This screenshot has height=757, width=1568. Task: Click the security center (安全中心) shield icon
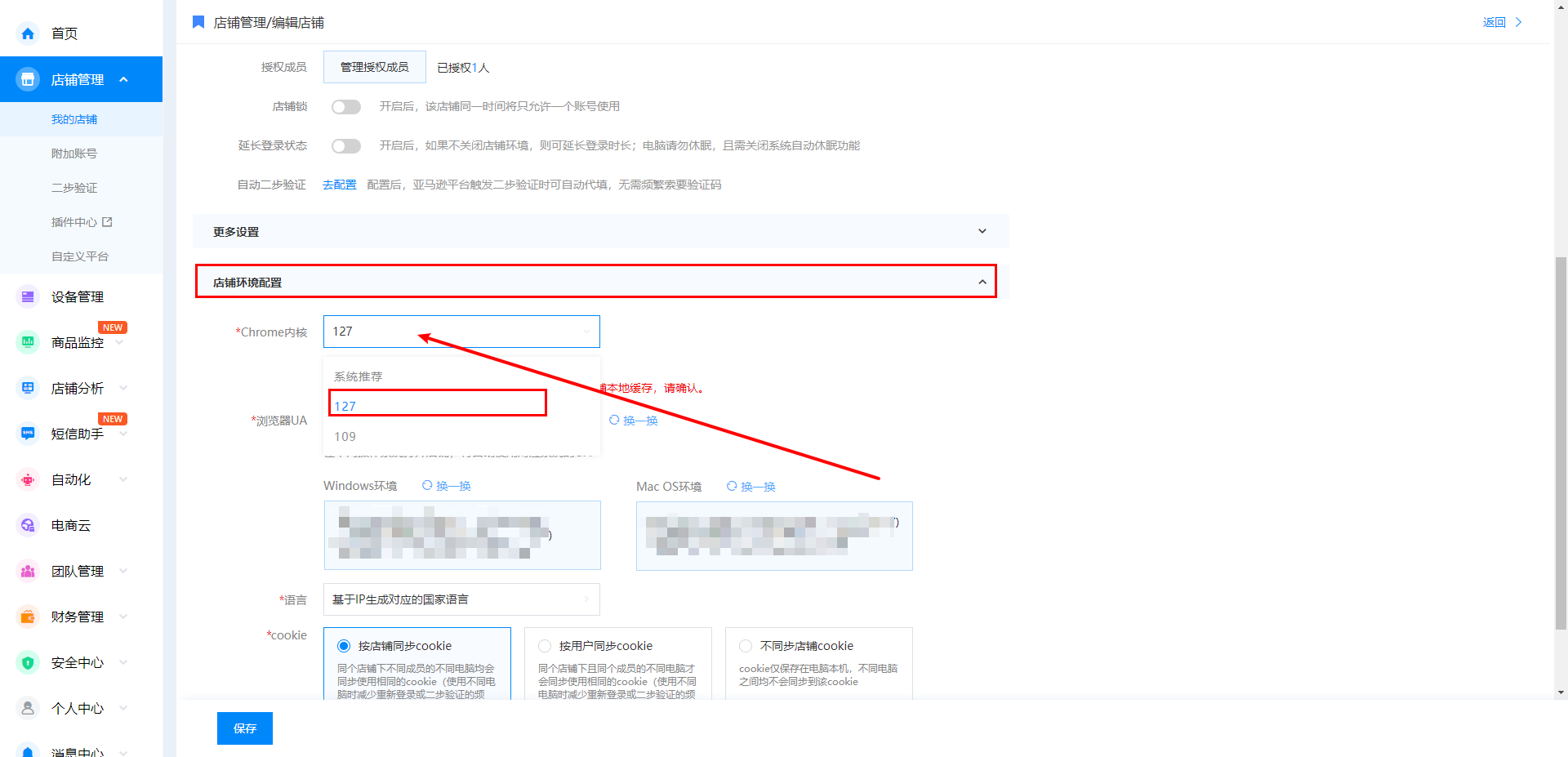click(28, 662)
